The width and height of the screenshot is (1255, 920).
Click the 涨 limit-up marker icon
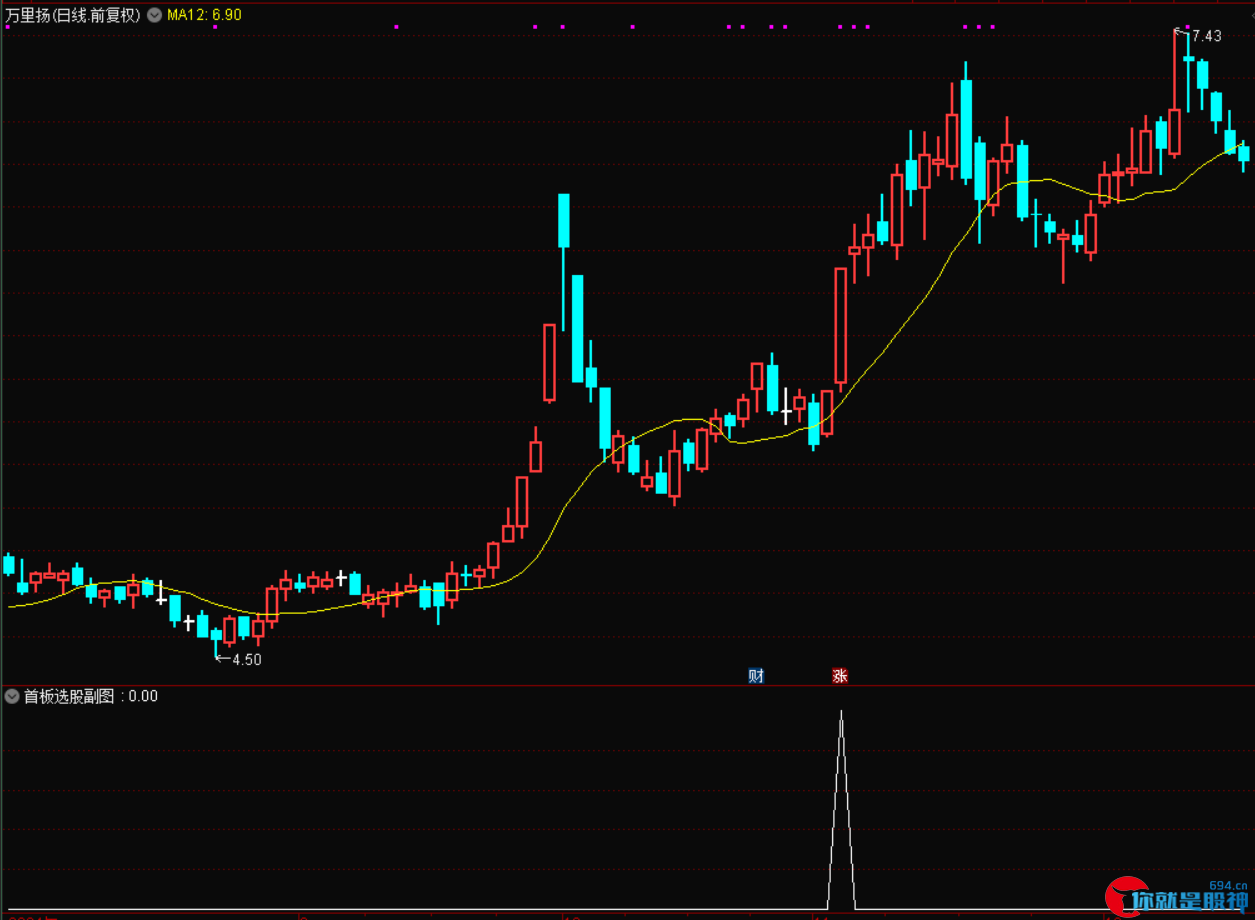[840, 676]
